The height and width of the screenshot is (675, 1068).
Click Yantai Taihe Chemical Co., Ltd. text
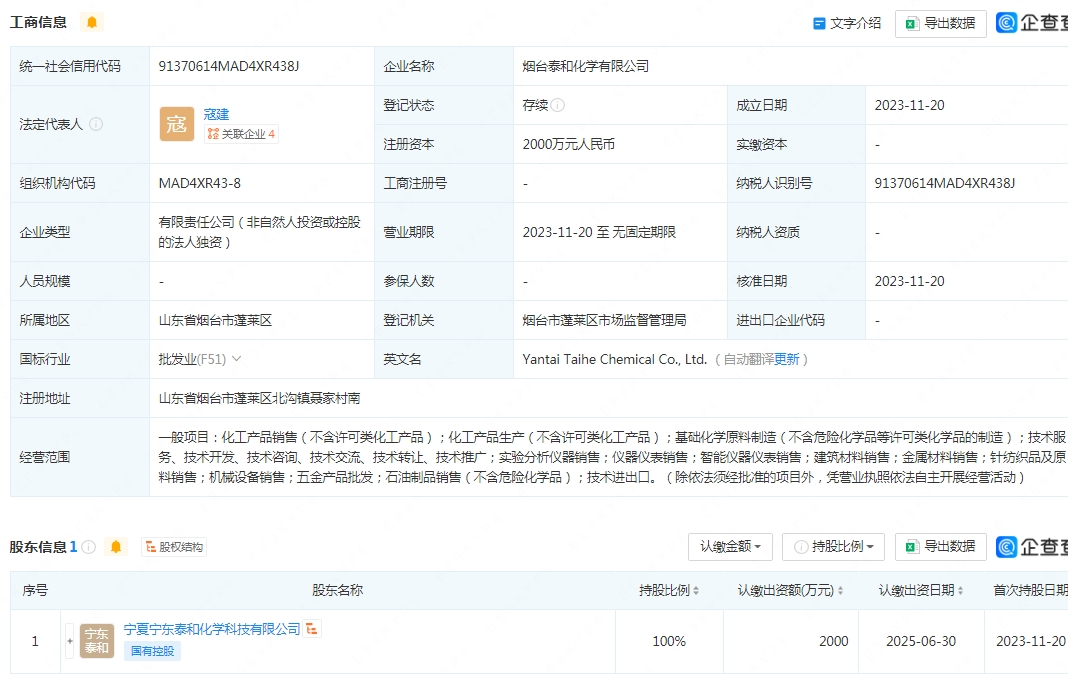[614, 359]
